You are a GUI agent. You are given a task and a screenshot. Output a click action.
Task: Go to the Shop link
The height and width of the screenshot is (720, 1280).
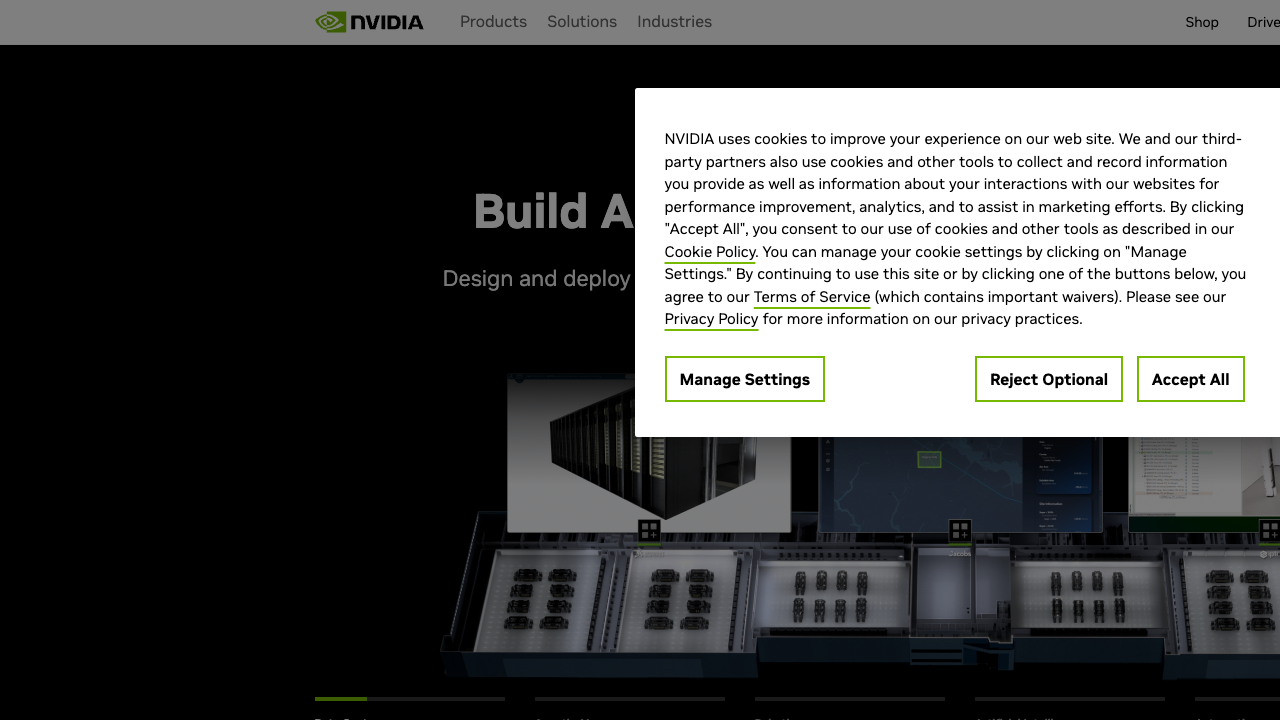pos(1202,22)
